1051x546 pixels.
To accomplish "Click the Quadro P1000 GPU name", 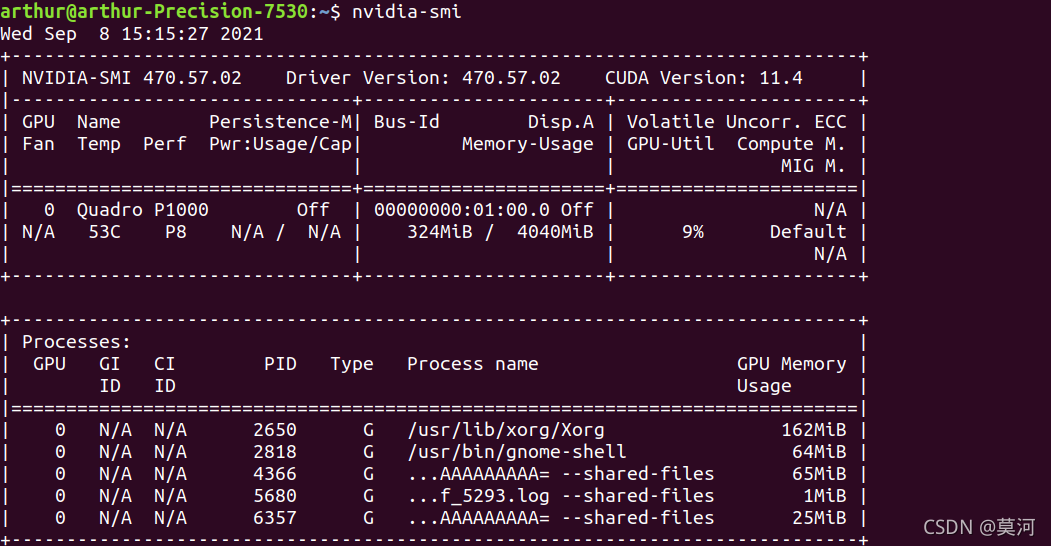I will (143, 210).
